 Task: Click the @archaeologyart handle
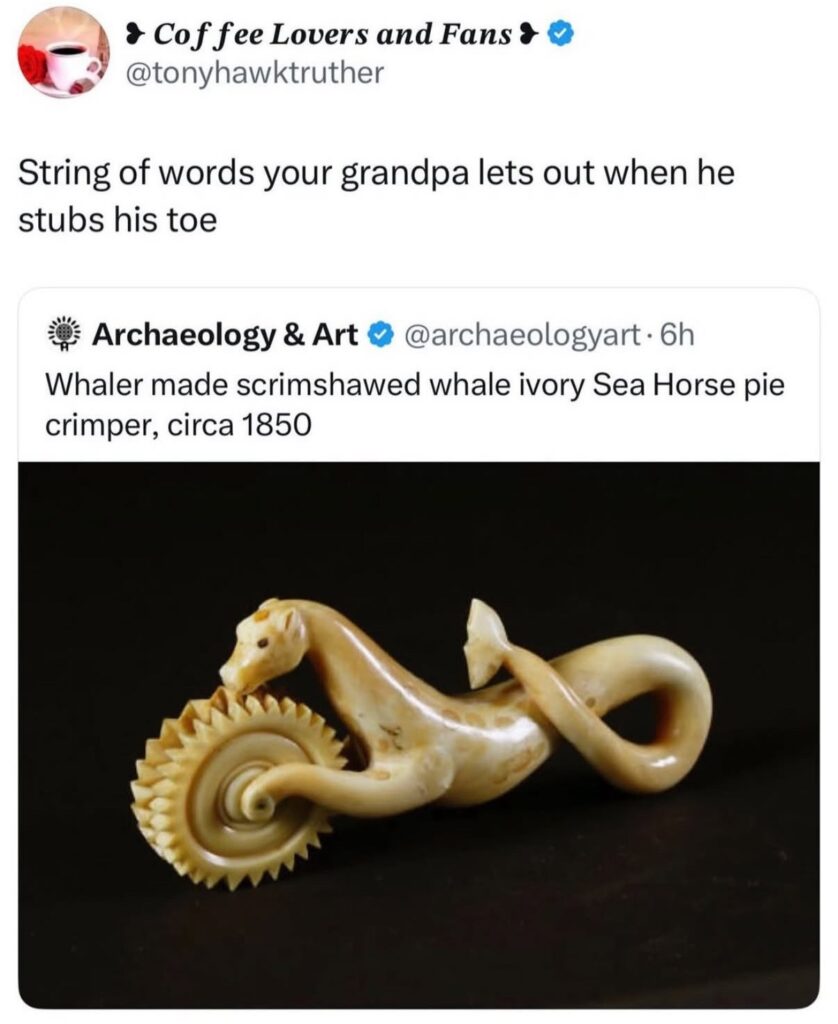[x=518, y=335]
